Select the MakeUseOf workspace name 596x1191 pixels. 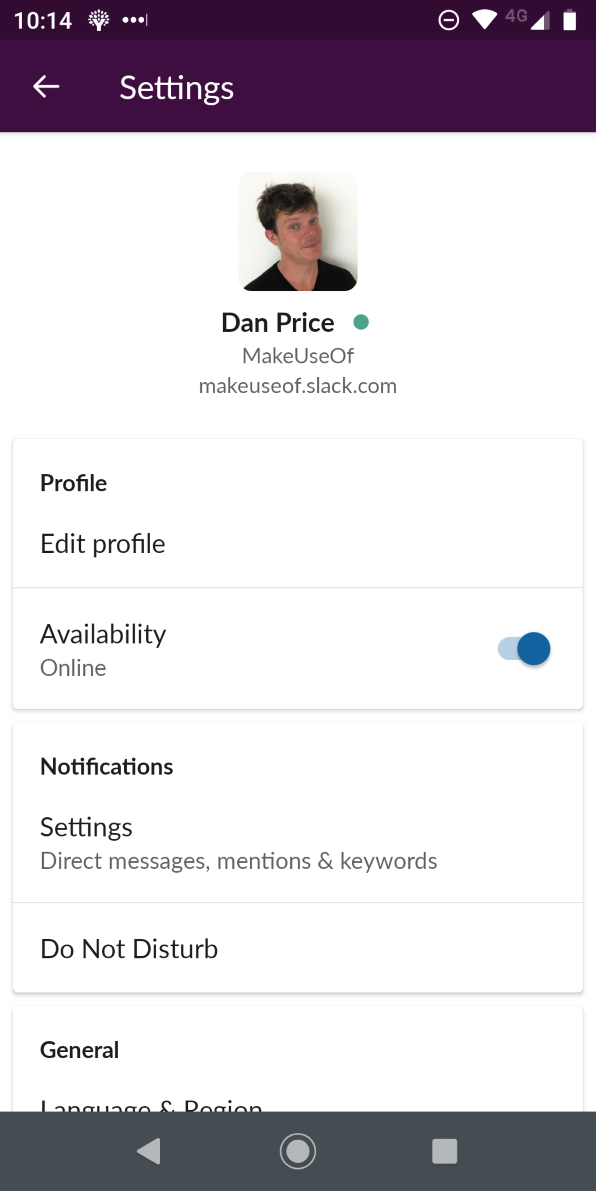tap(297, 355)
